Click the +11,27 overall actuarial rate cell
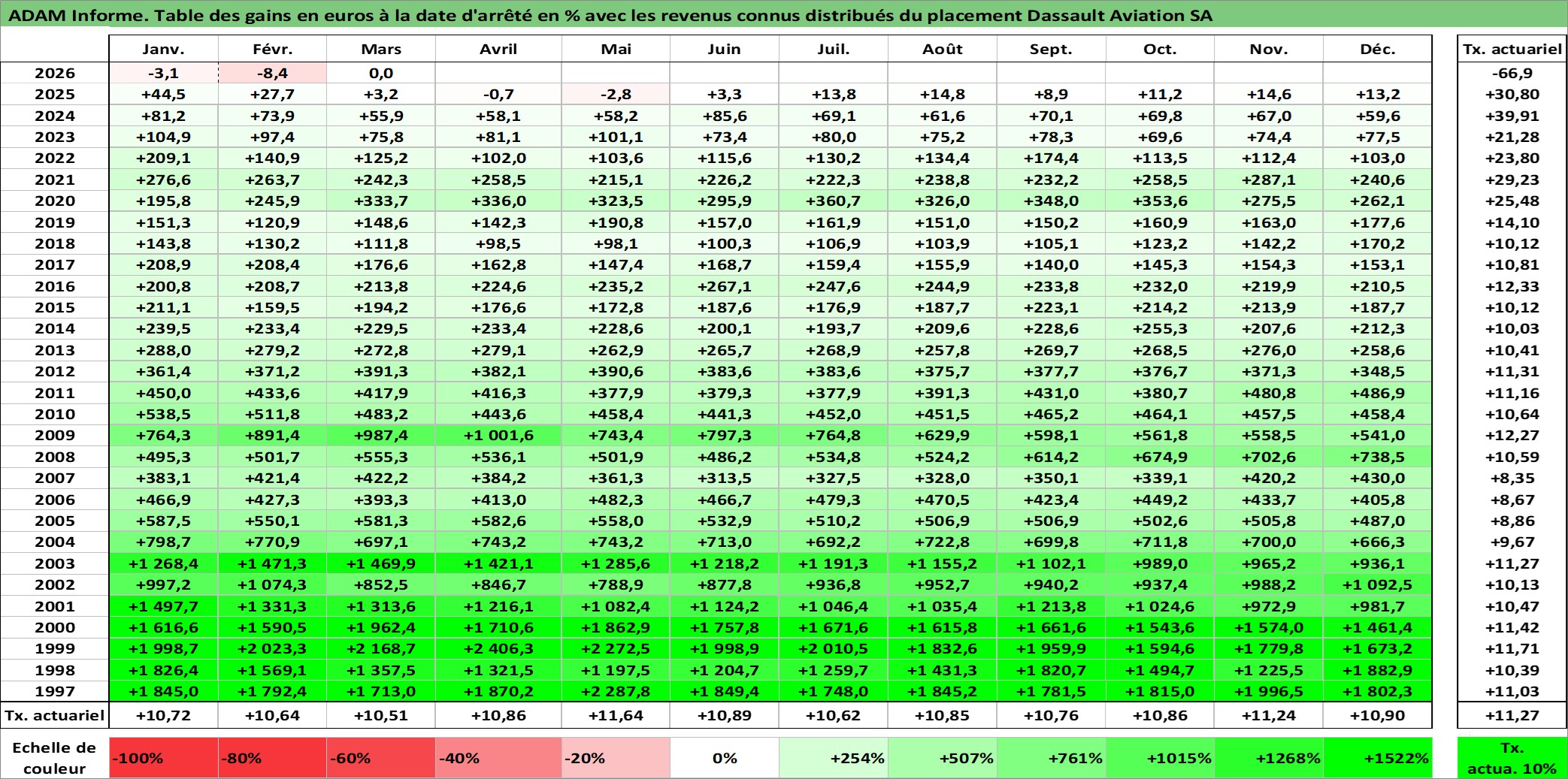Viewport: 1568px width, 779px height. tap(1512, 715)
